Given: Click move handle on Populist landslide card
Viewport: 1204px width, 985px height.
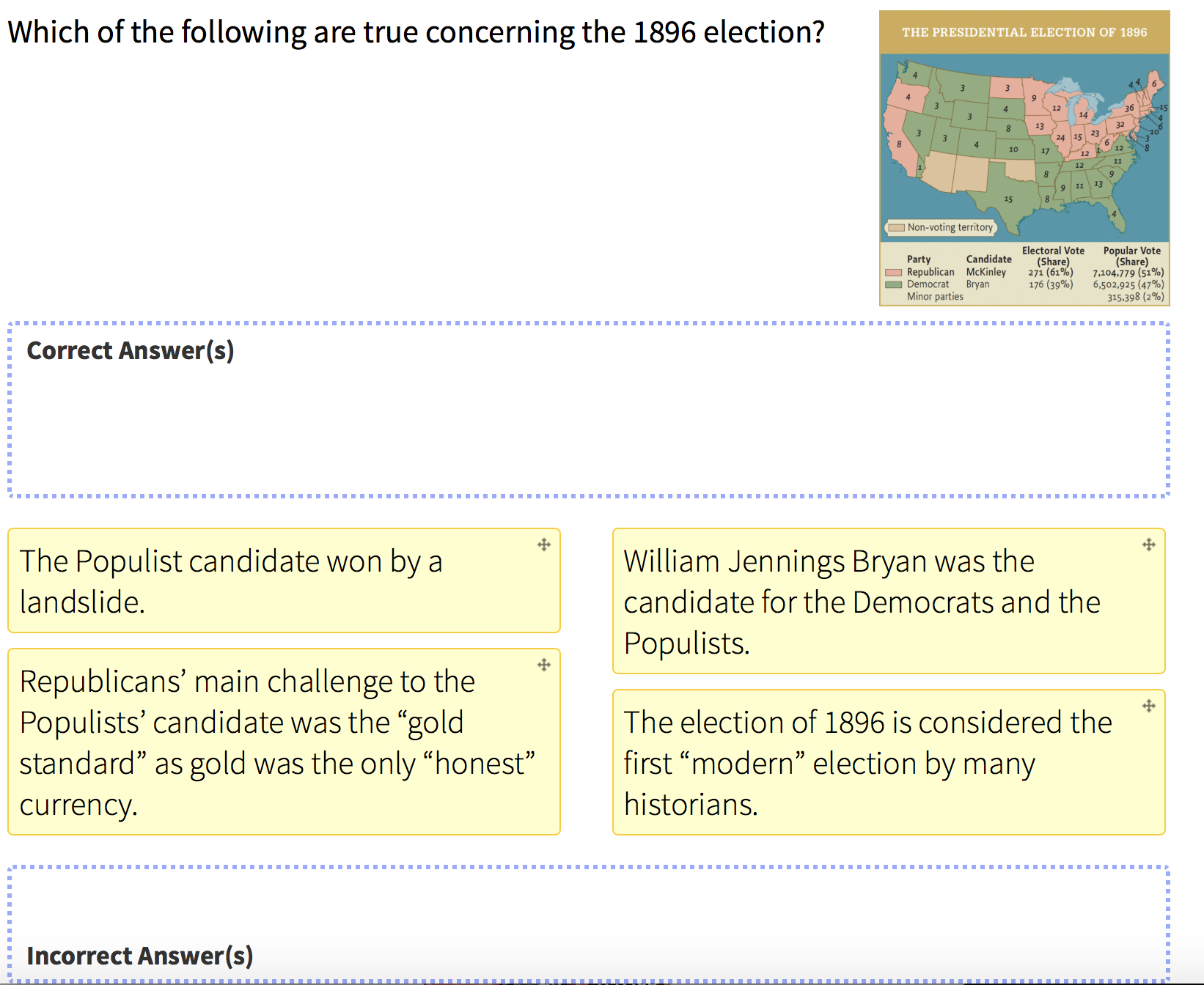Looking at the screenshot, I should (543, 545).
